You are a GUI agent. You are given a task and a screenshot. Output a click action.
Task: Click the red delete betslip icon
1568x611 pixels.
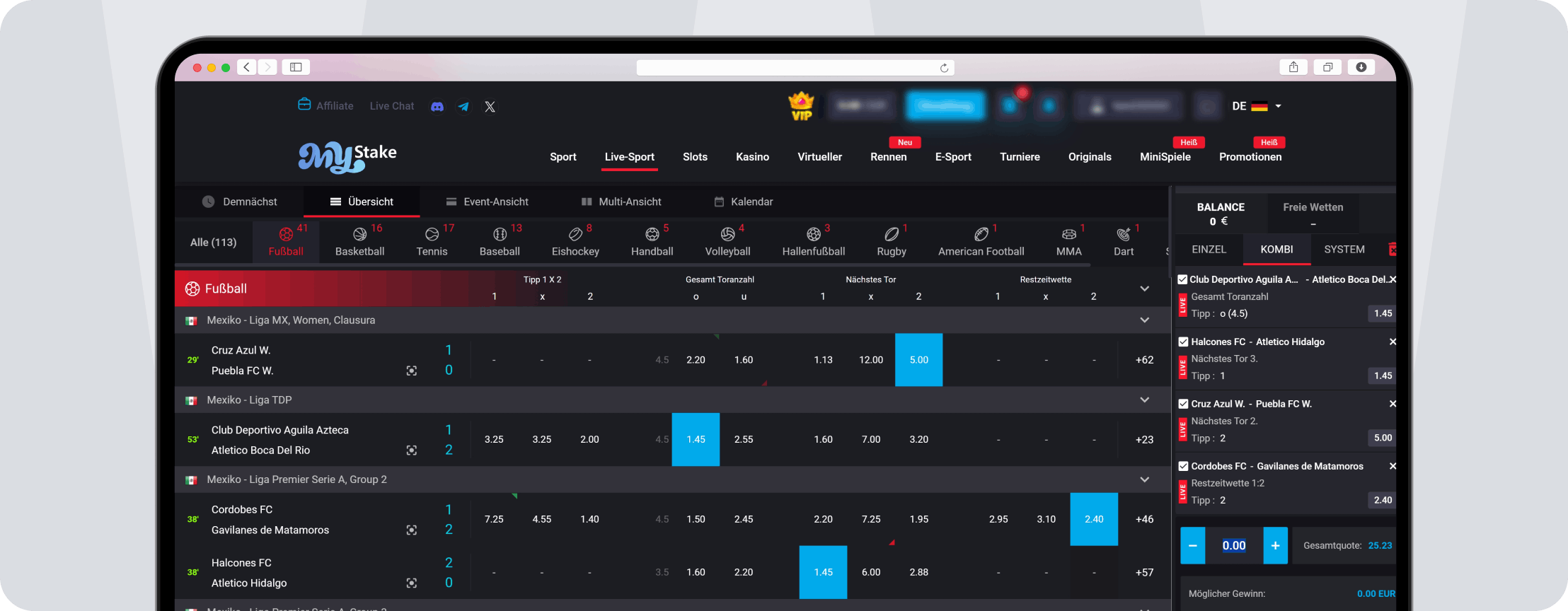click(1392, 250)
